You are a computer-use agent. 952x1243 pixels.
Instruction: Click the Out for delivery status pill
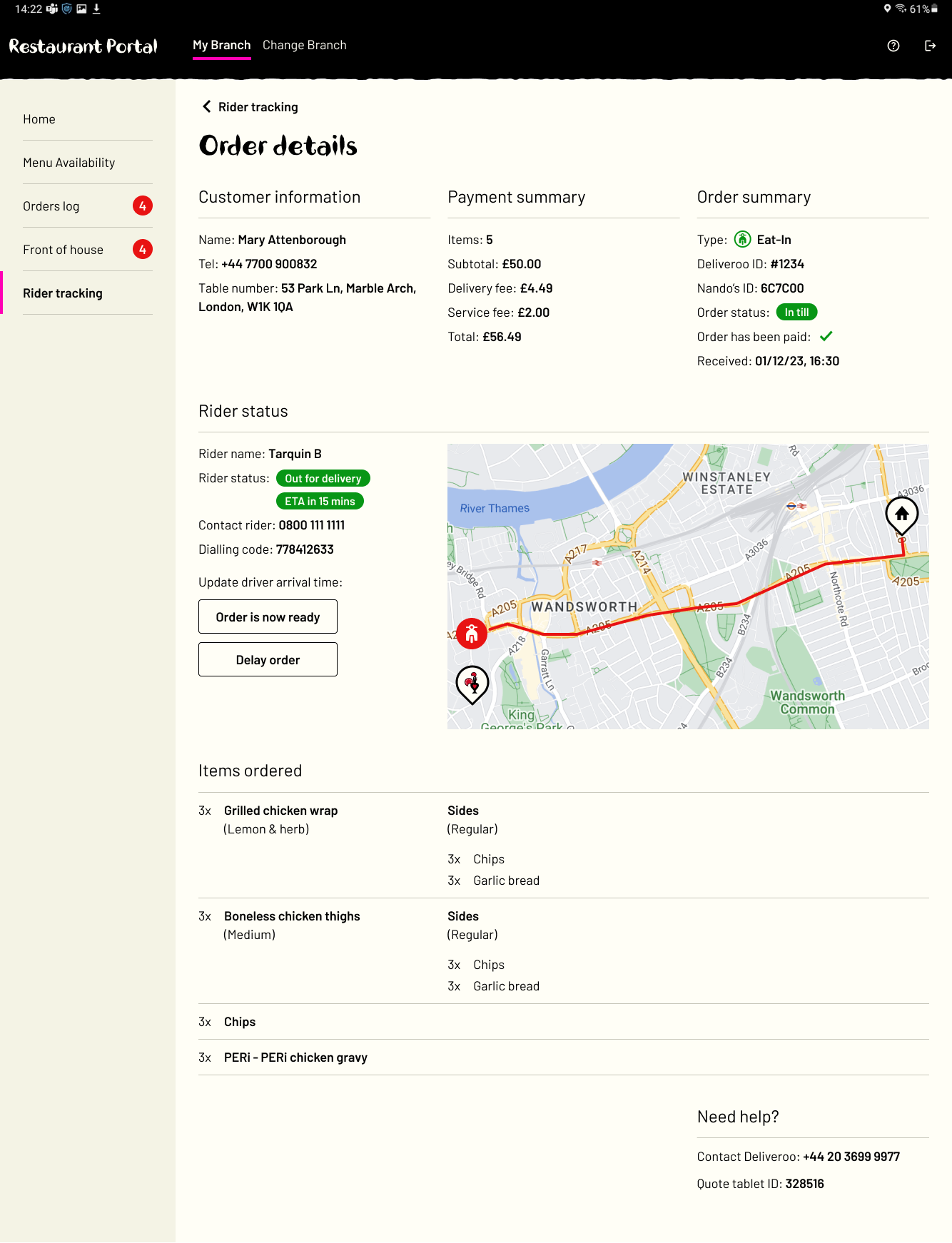[323, 478]
